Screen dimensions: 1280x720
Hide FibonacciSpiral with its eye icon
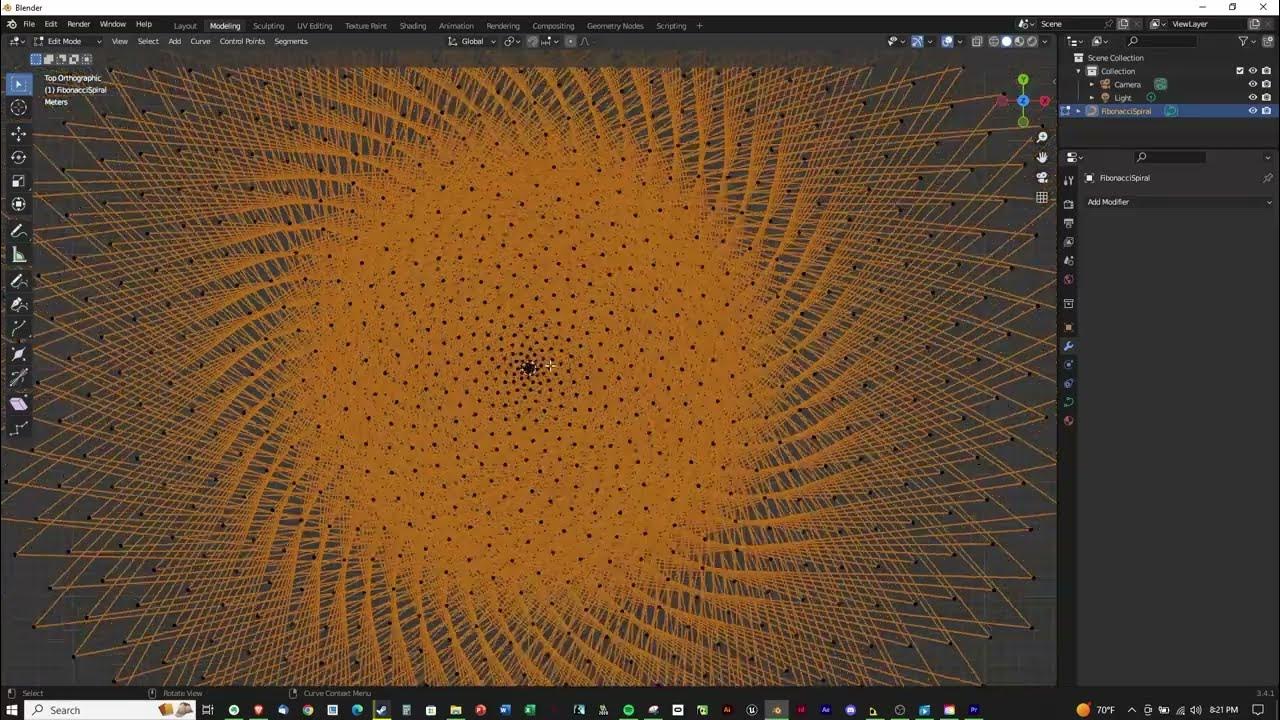[1253, 111]
